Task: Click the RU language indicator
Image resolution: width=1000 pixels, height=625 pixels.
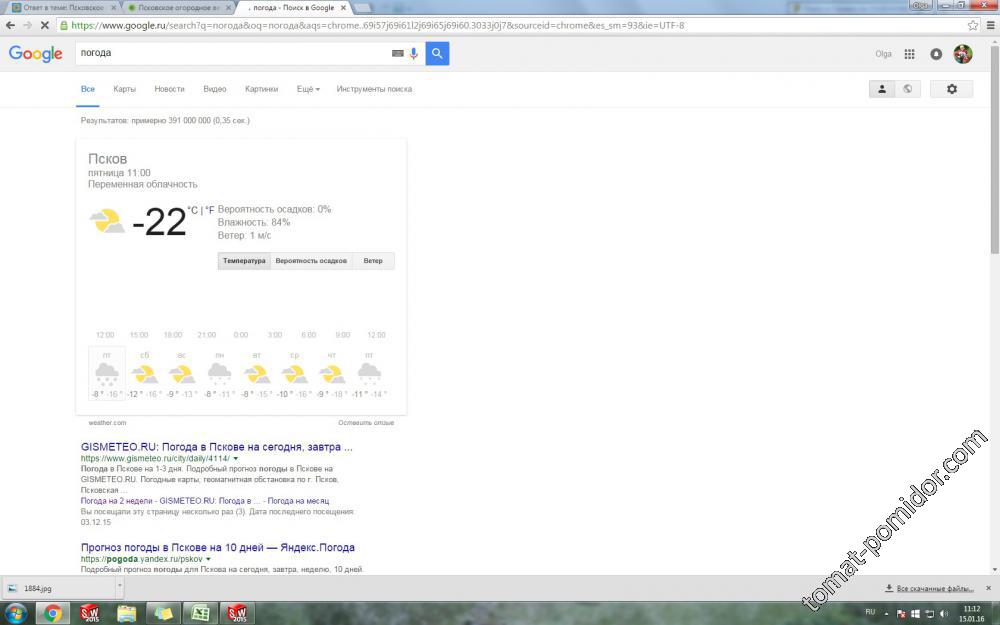Action: coord(870,612)
